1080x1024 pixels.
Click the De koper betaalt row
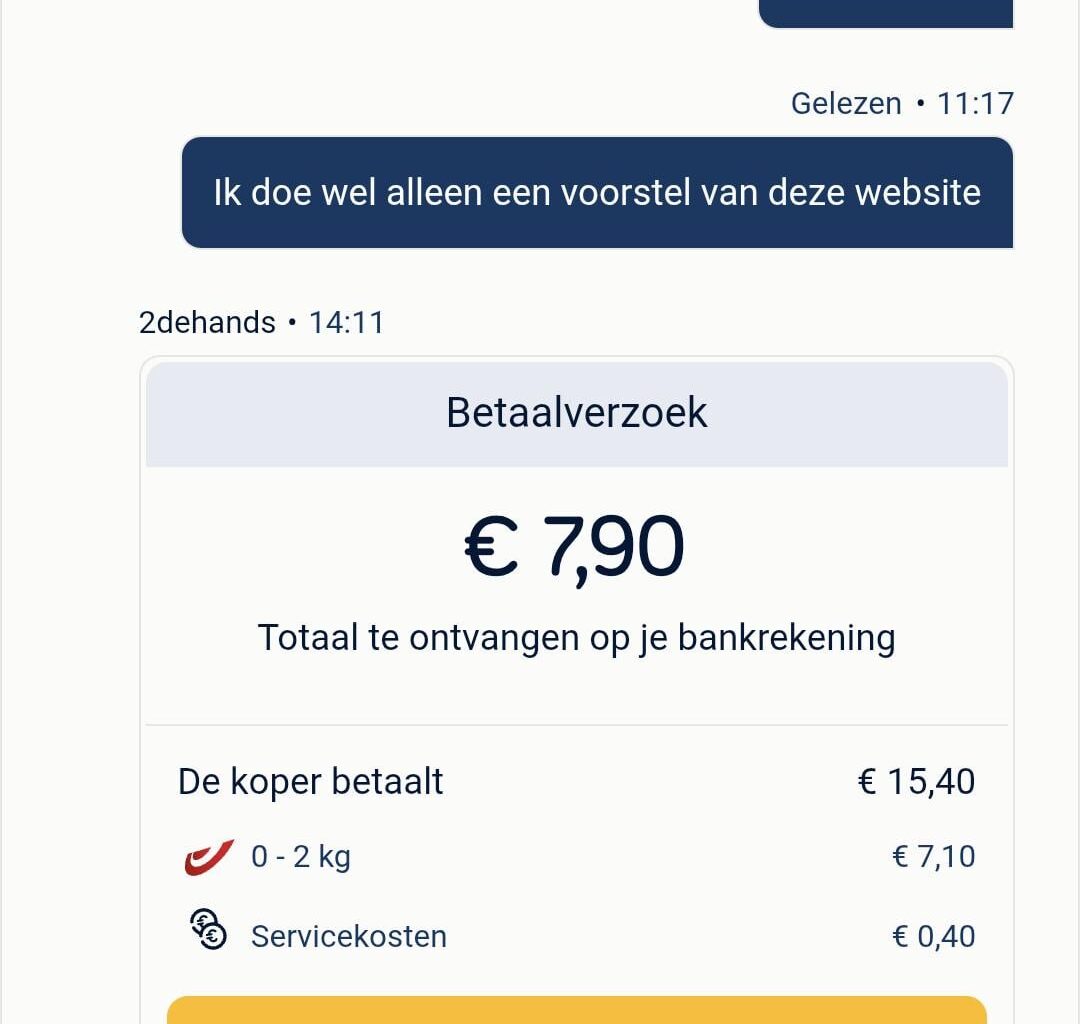311,781
